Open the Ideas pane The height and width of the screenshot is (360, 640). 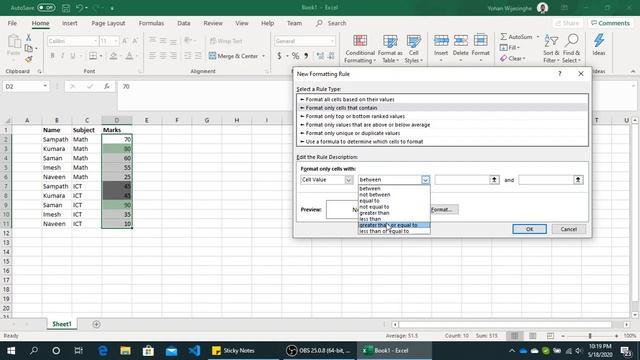[x=599, y=45]
